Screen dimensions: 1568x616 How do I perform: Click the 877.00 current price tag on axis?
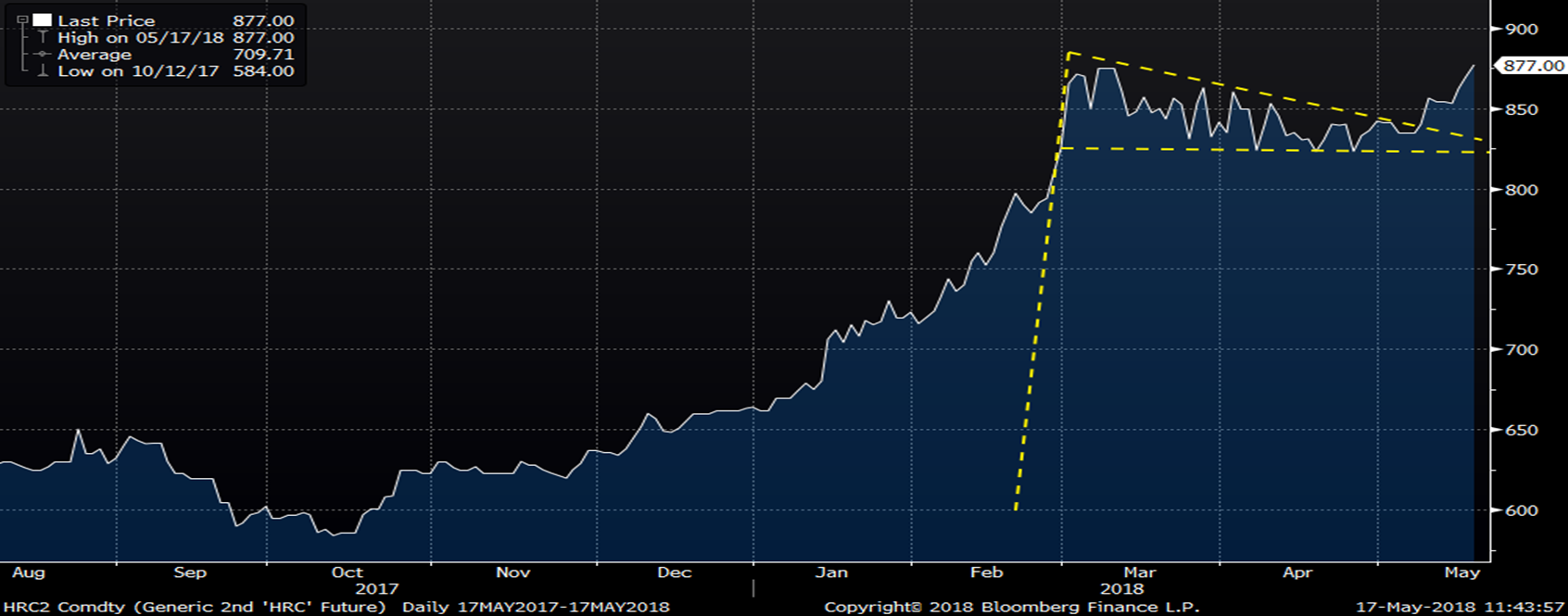point(1532,66)
